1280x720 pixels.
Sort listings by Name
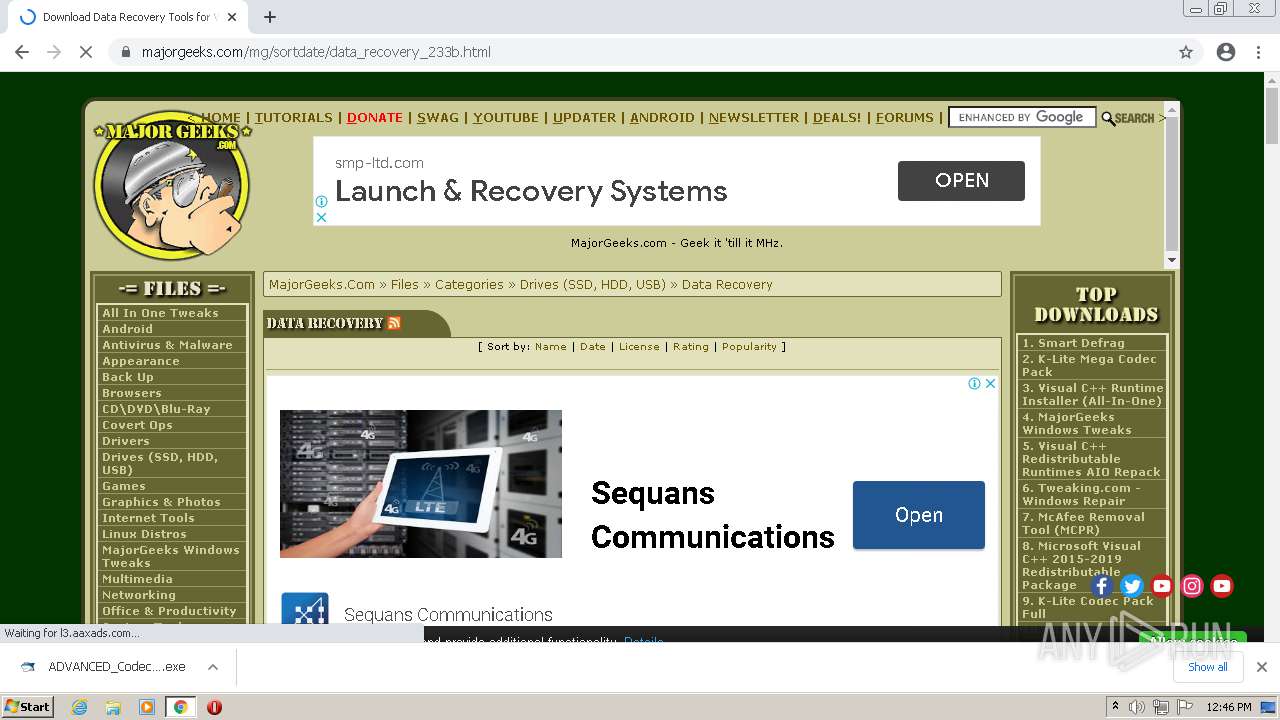[551, 347]
